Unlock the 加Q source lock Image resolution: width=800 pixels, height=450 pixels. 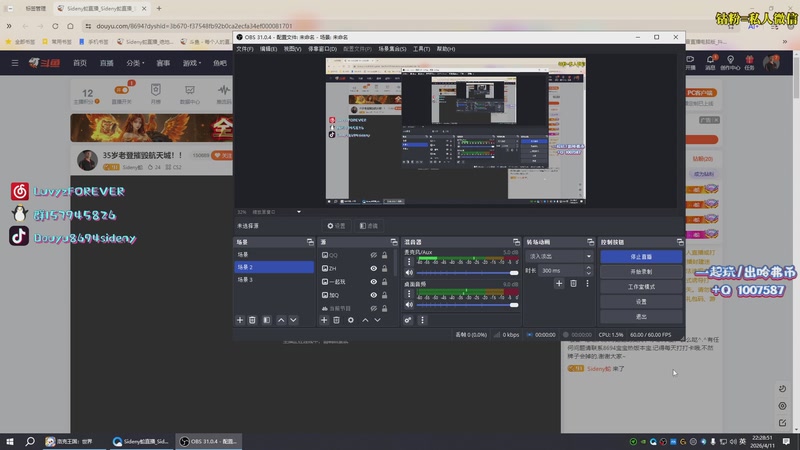point(385,295)
